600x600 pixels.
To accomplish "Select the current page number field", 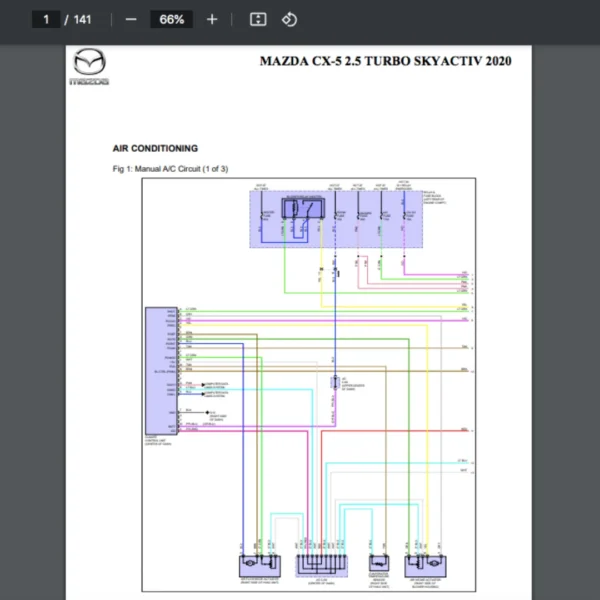I will coord(45,19).
